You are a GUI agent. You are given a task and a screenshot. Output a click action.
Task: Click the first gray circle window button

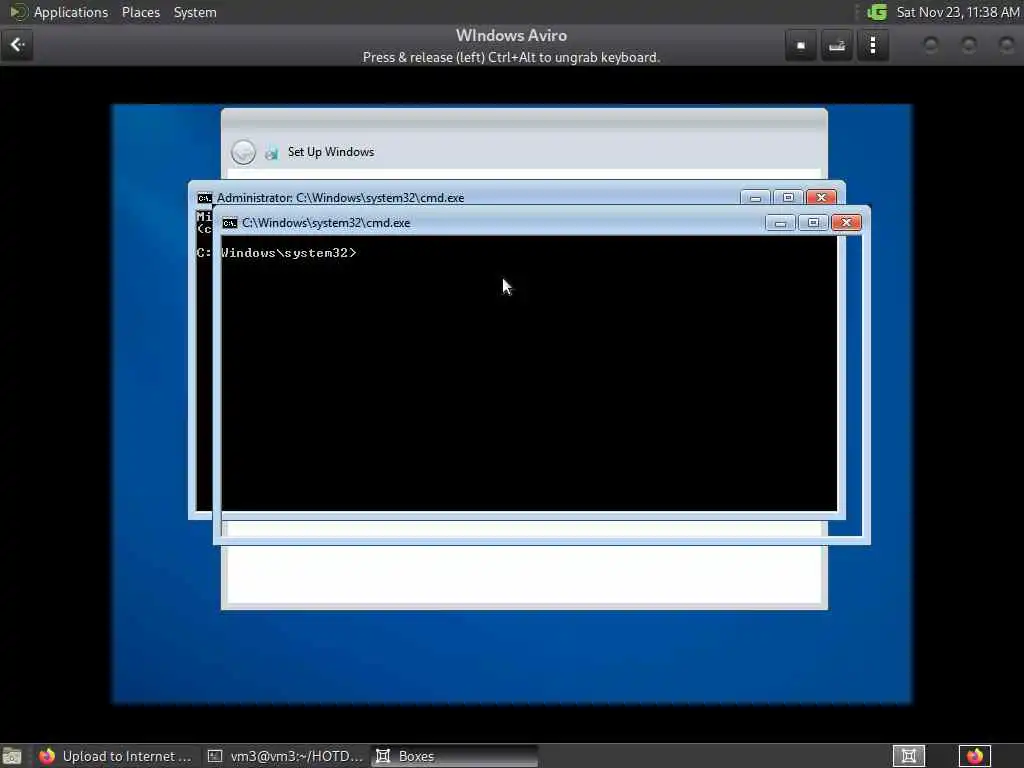tap(931, 45)
